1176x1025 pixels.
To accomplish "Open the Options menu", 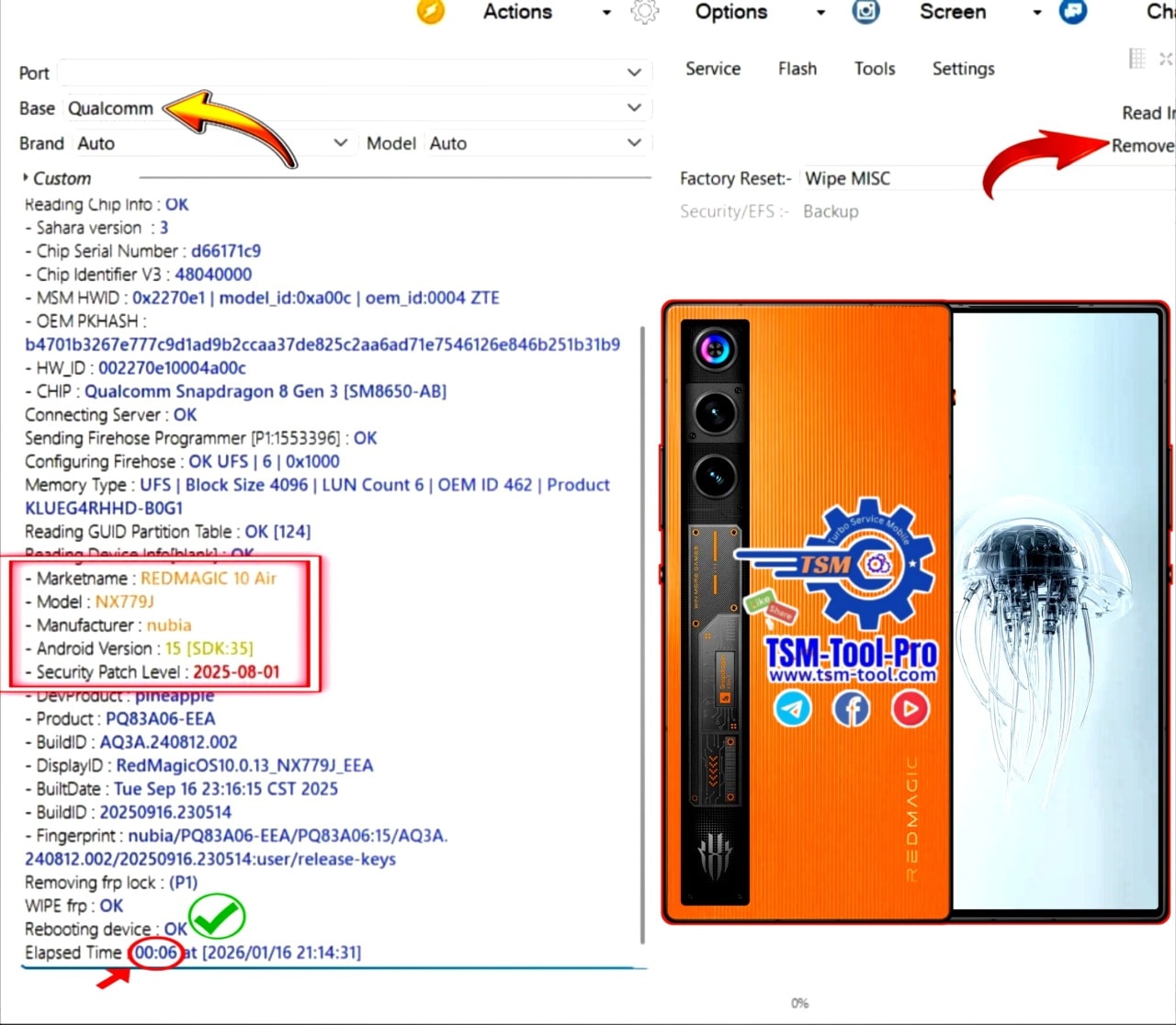I will pos(731,12).
